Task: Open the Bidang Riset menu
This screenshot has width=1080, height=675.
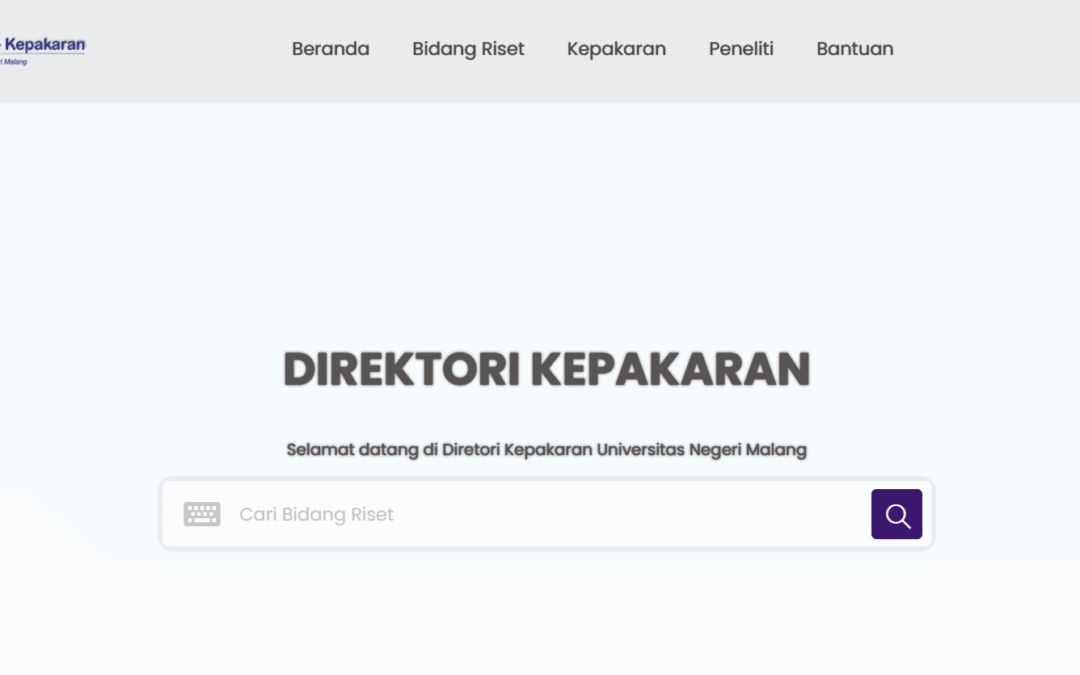Action: point(468,49)
